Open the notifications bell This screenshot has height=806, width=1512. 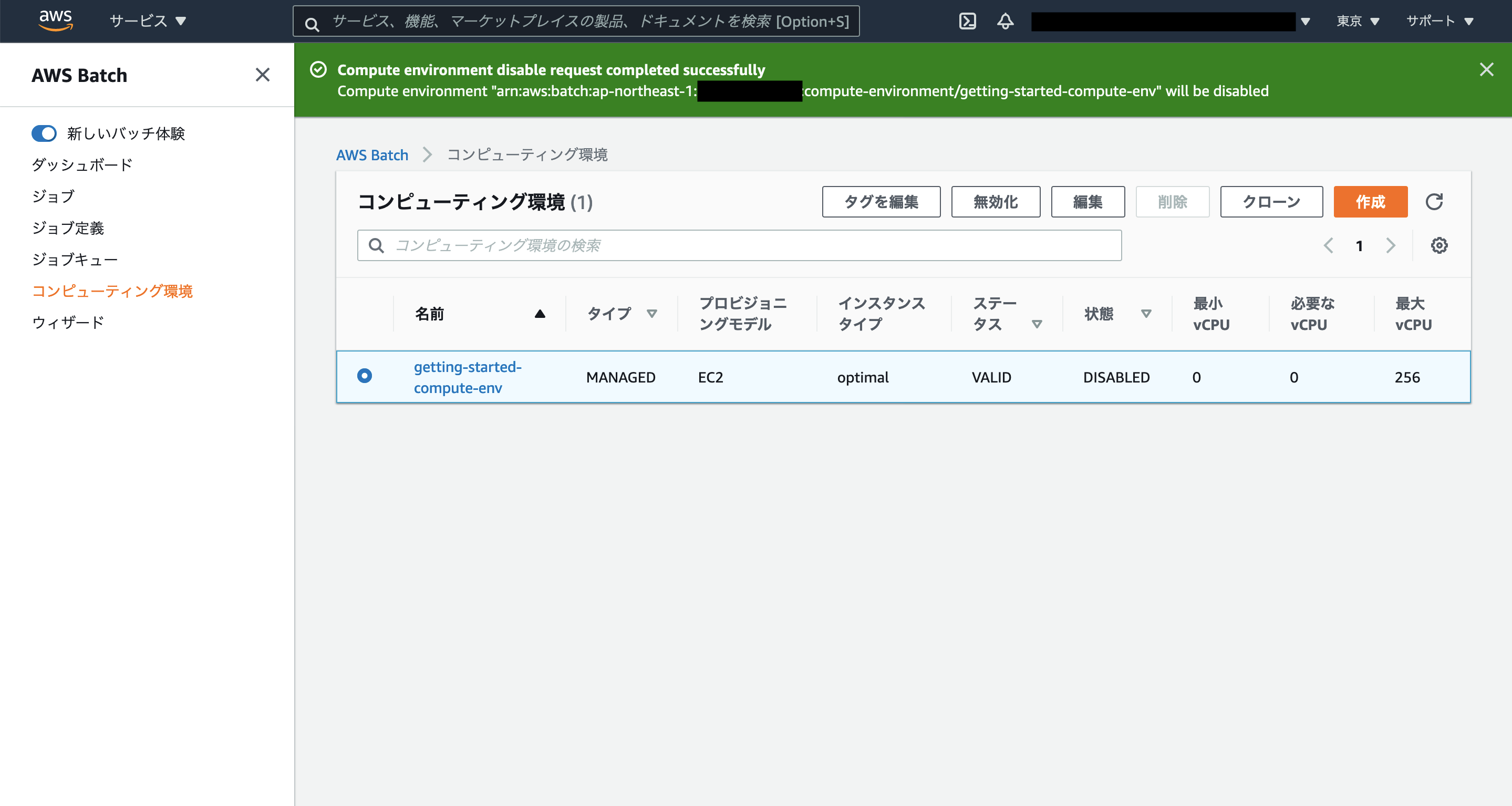[1006, 21]
